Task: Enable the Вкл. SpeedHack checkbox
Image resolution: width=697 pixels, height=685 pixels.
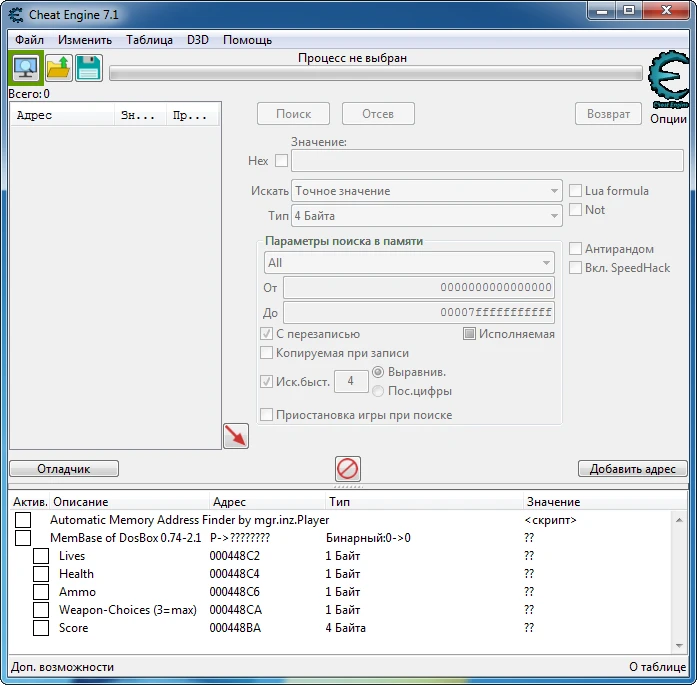Action: click(576, 268)
